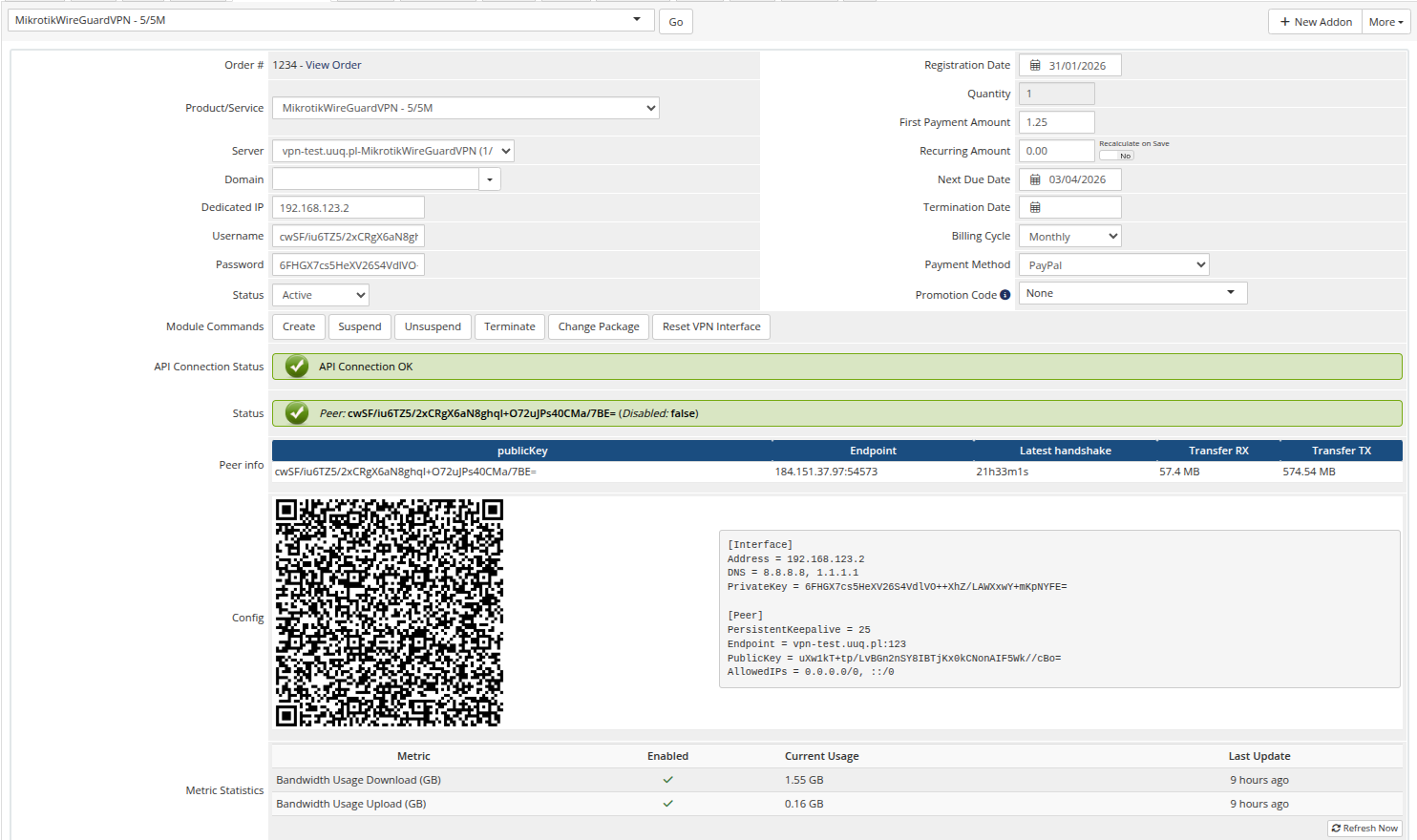Click the Reset VPN Interface button
1417x840 pixels.
click(x=710, y=326)
